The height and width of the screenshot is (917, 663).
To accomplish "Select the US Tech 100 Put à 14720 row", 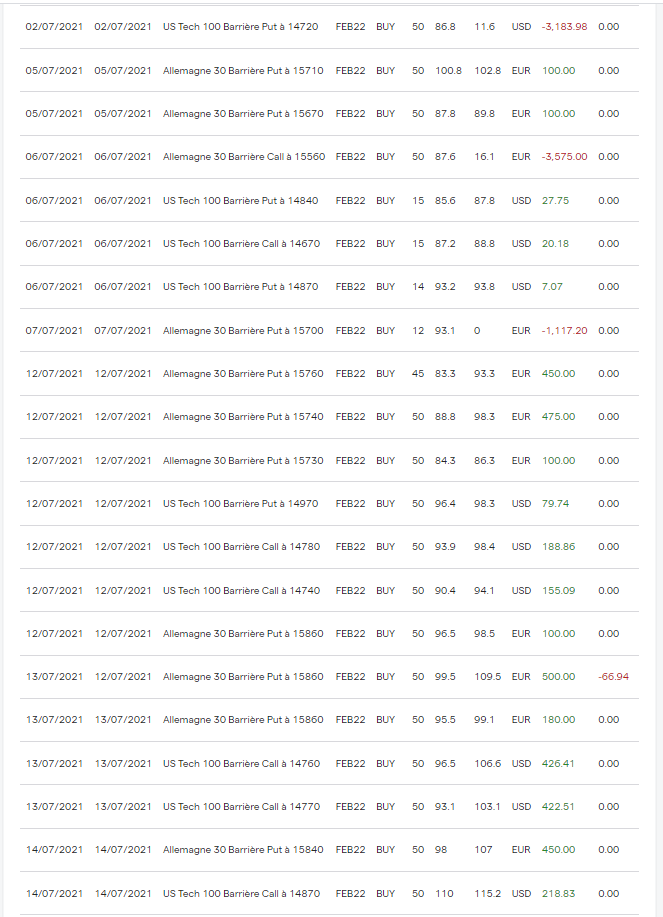I will 329,27.
